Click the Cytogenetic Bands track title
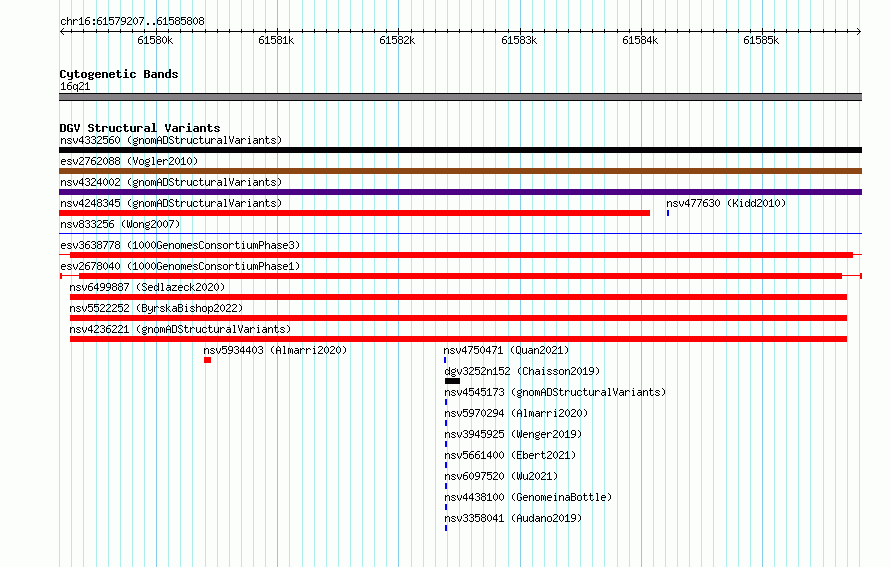The height and width of the screenshot is (567, 890). (119, 74)
